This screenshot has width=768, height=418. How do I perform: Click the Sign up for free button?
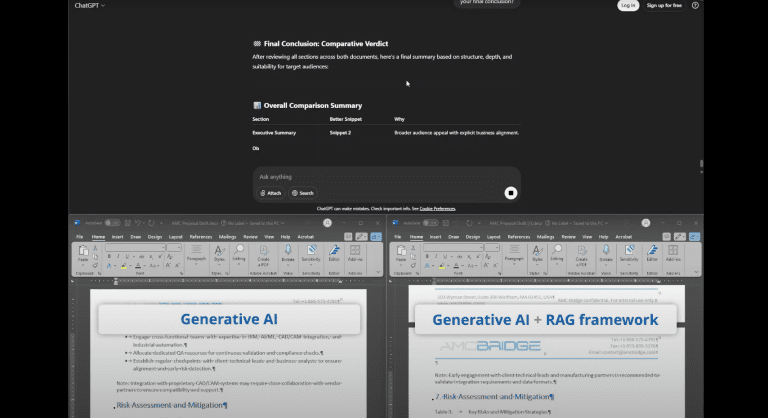(664, 6)
